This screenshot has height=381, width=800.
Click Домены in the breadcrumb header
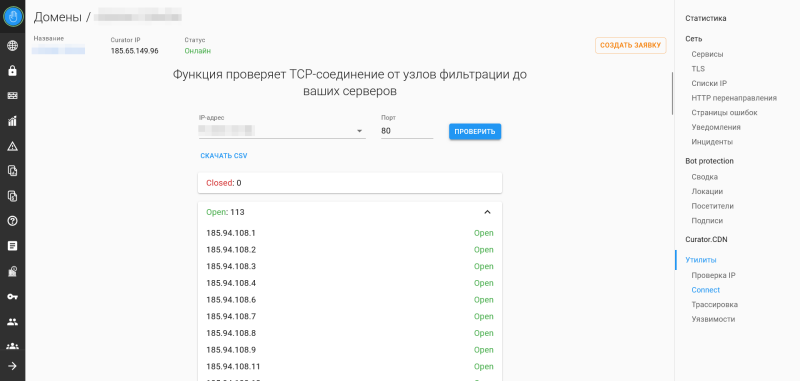pos(58,17)
